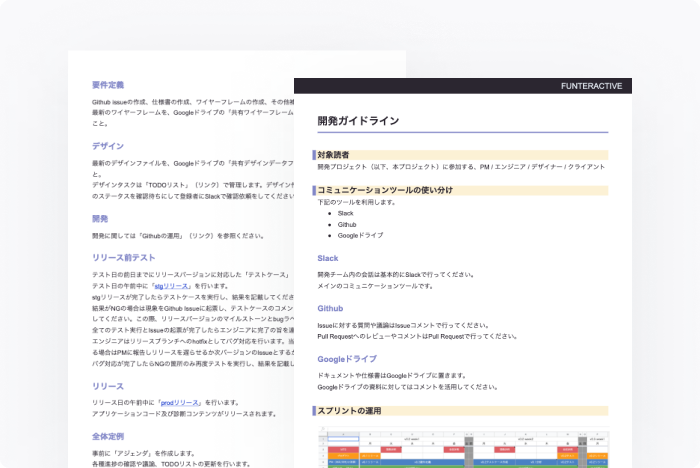Click the line アプリケーションコード及び診断コンテンツがリリースされます。
Image resolution: width=700 pixels, height=468 pixels.
pyautogui.click(x=184, y=414)
